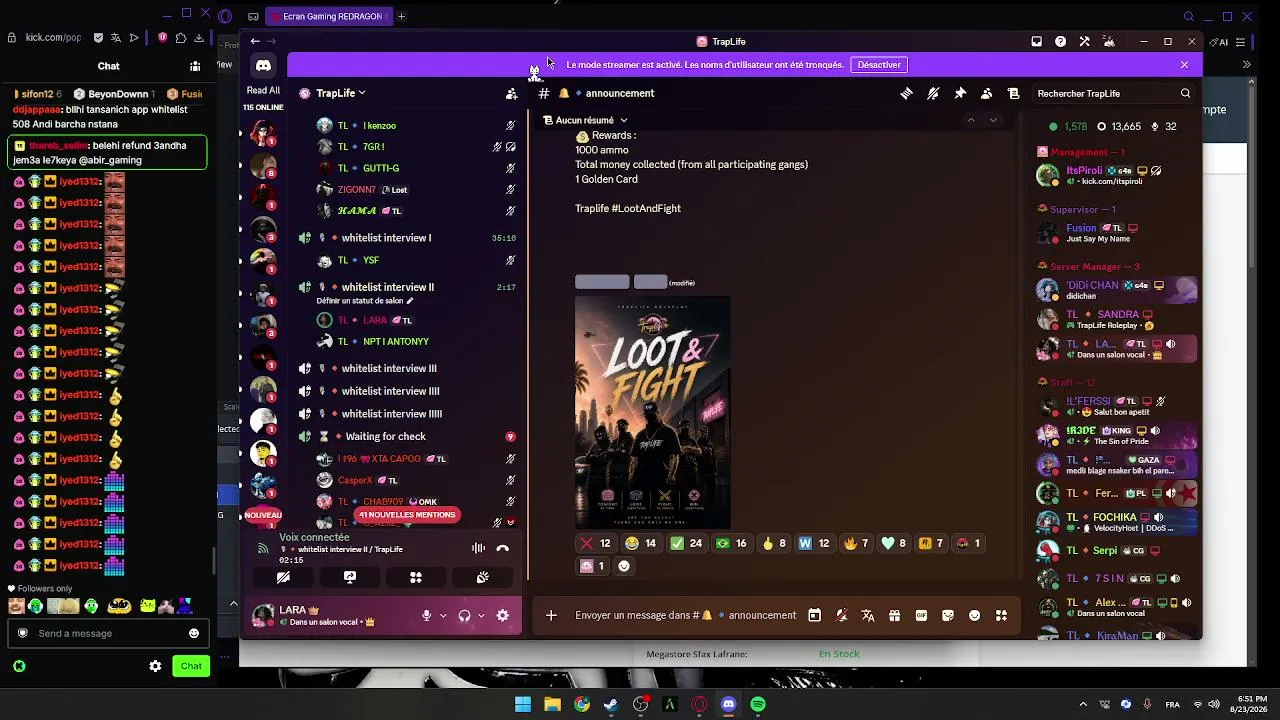Open the calendar icon in message bar

coord(814,615)
